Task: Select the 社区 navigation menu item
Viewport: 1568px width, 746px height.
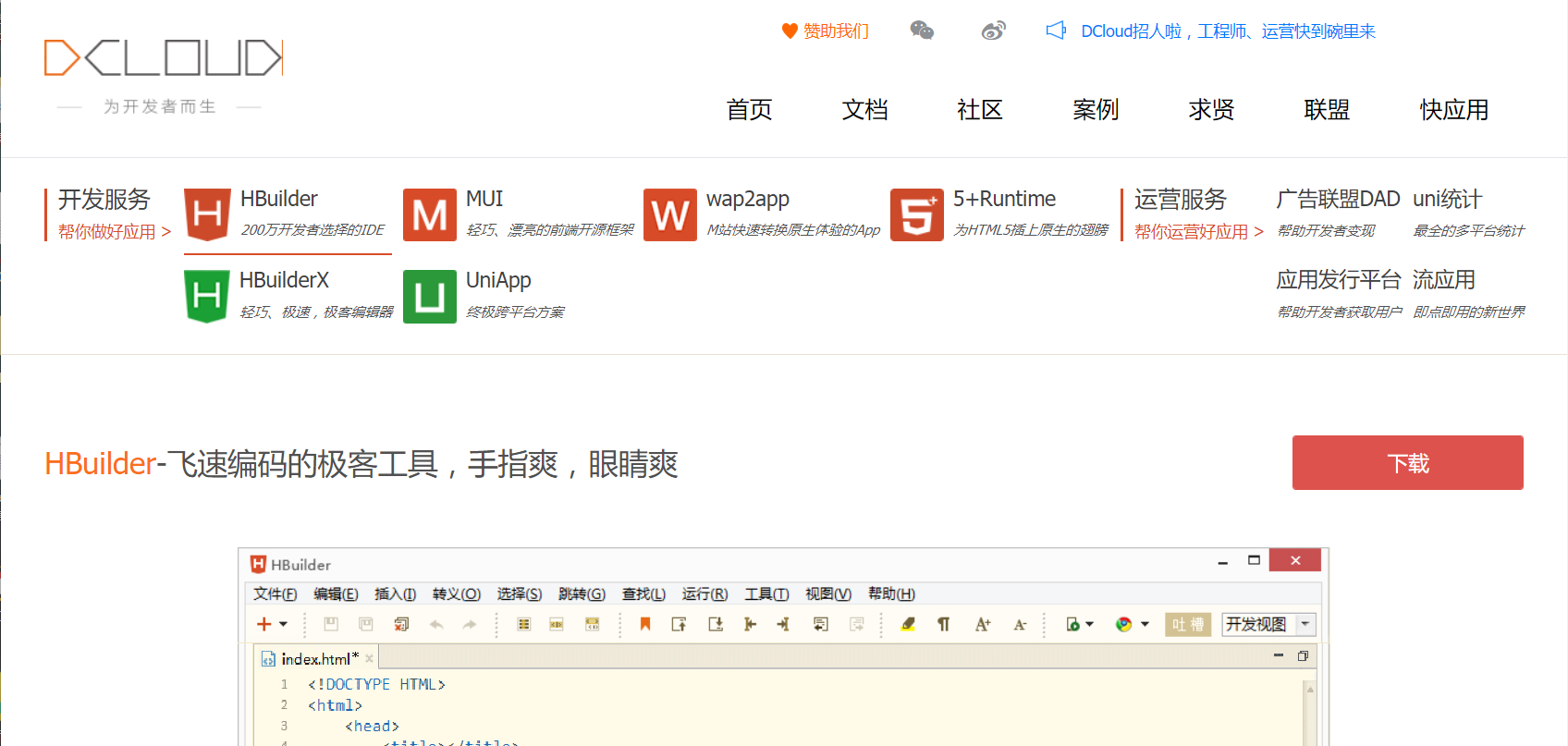Action: 980,110
